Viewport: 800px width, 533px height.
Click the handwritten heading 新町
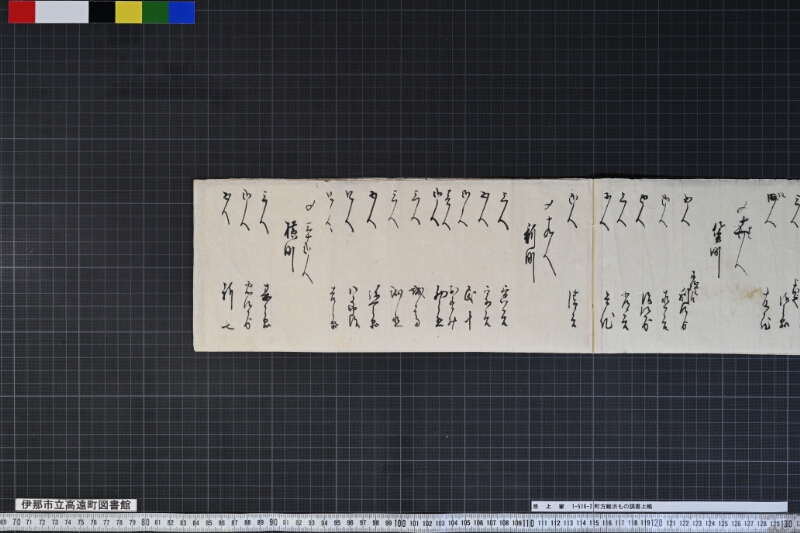pos(531,252)
